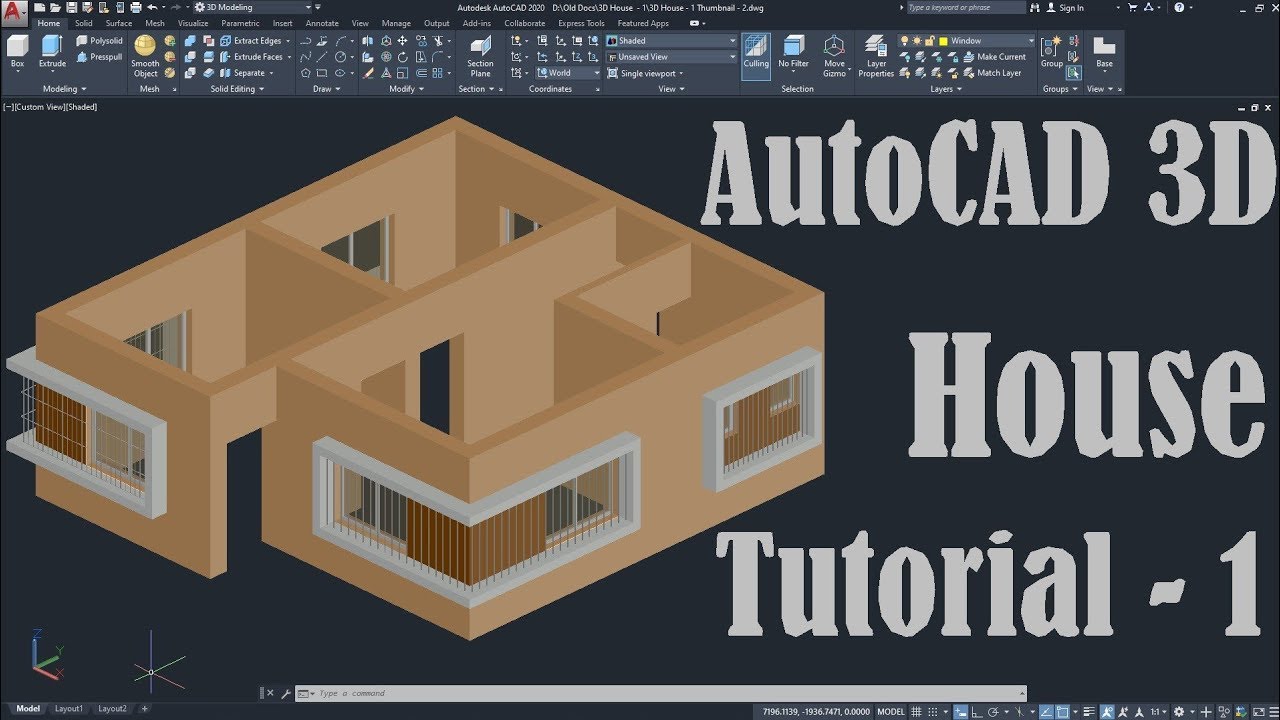Switch to the Visualize ribbon tab

tap(193, 23)
